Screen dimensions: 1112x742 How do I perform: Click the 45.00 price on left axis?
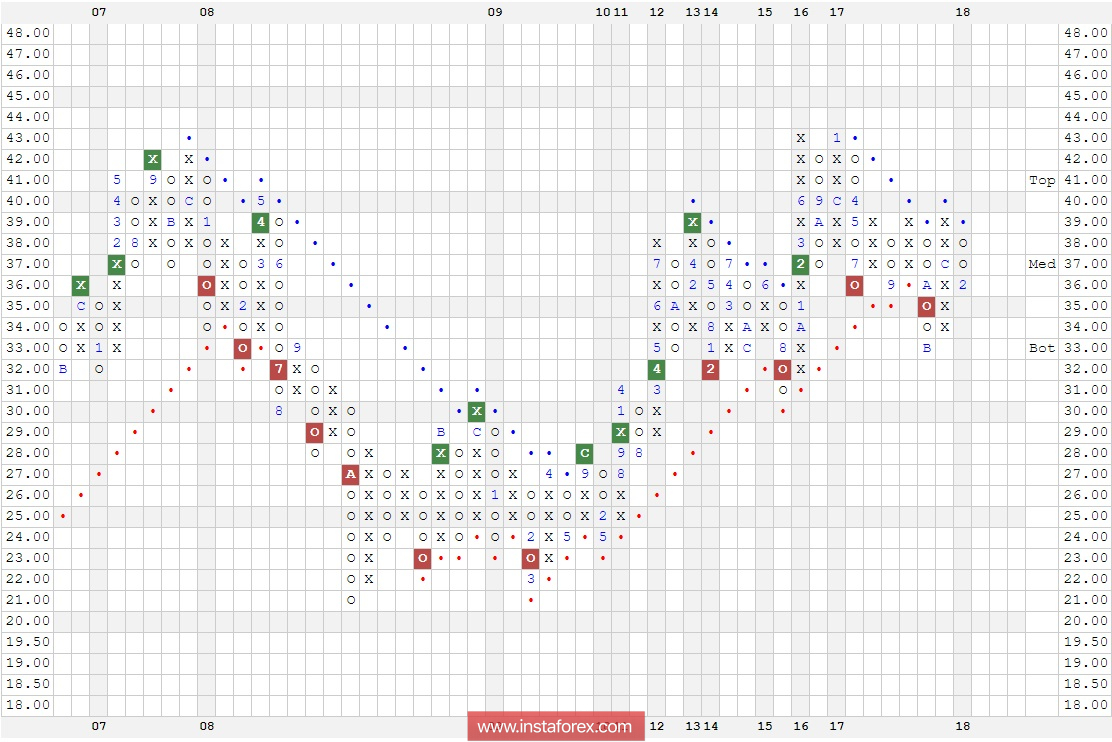(x=28, y=96)
